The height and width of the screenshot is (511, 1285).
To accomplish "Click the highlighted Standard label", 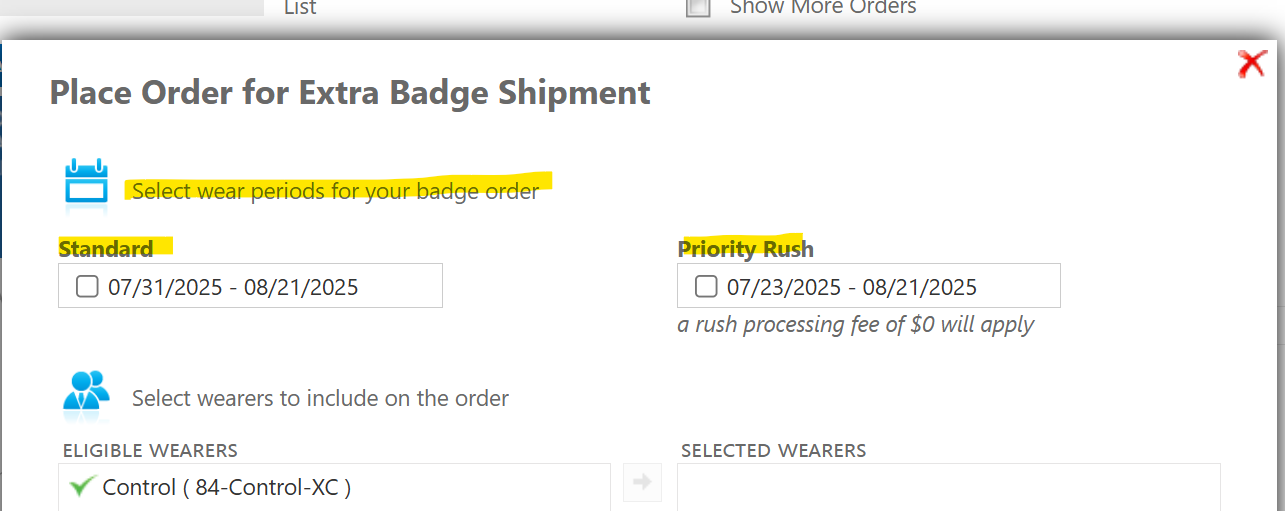I will (106, 248).
